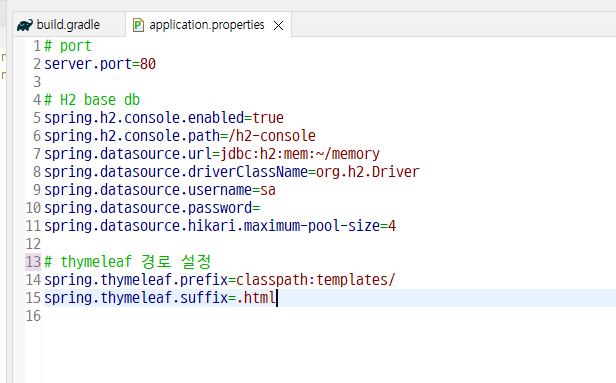Click line number 16 in the gutter
Viewport: 616px width, 383px height.
tap(33, 316)
